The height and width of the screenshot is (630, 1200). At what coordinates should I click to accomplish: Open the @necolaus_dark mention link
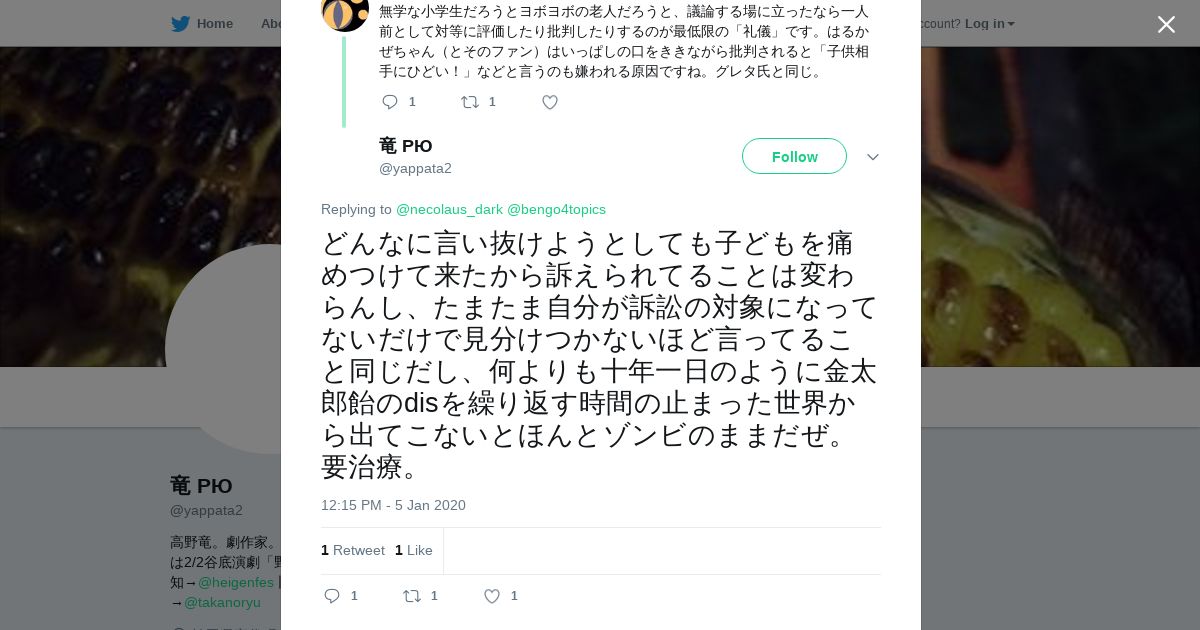tap(449, 209)
